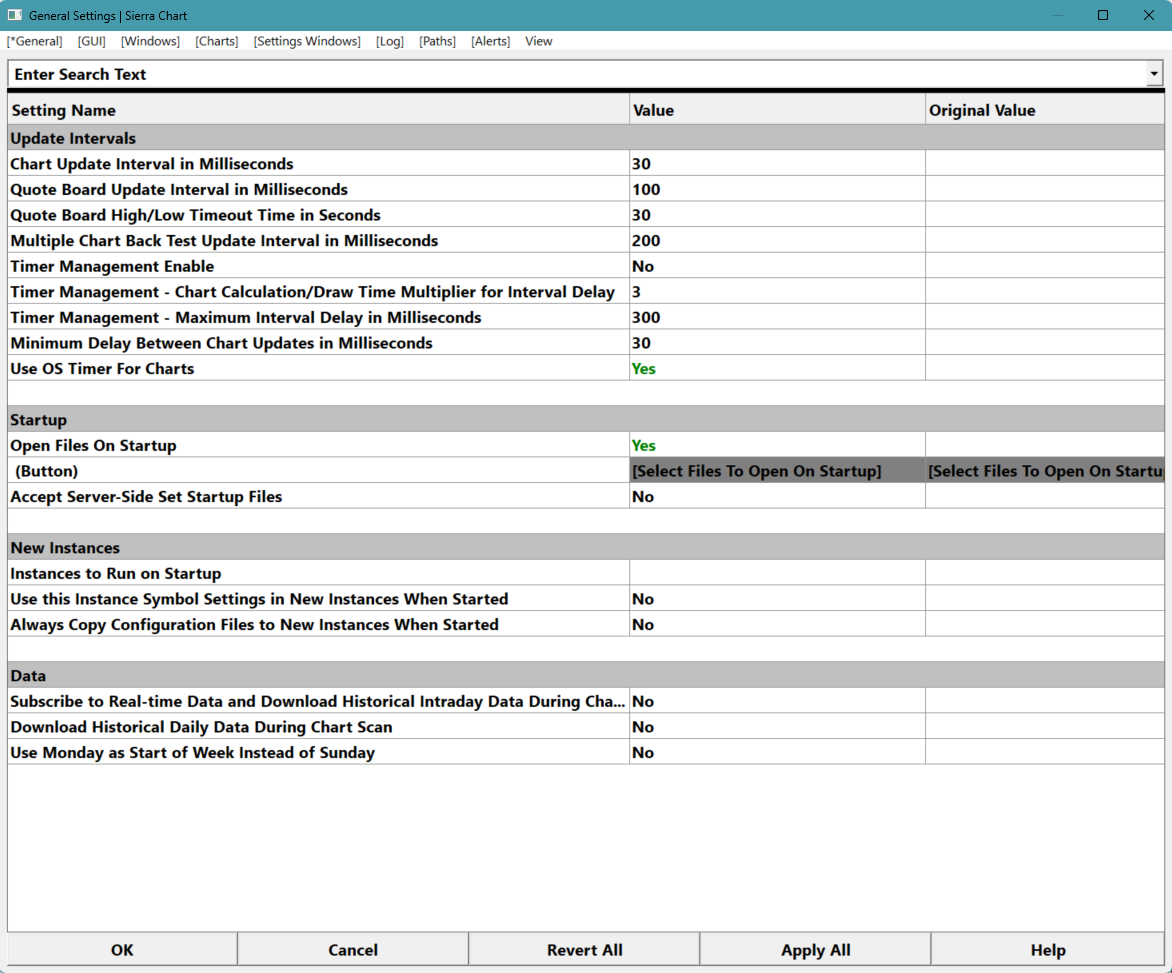Select Timer Management Enable setting name
1172x973 pixels.
click(x=112, y=266)
